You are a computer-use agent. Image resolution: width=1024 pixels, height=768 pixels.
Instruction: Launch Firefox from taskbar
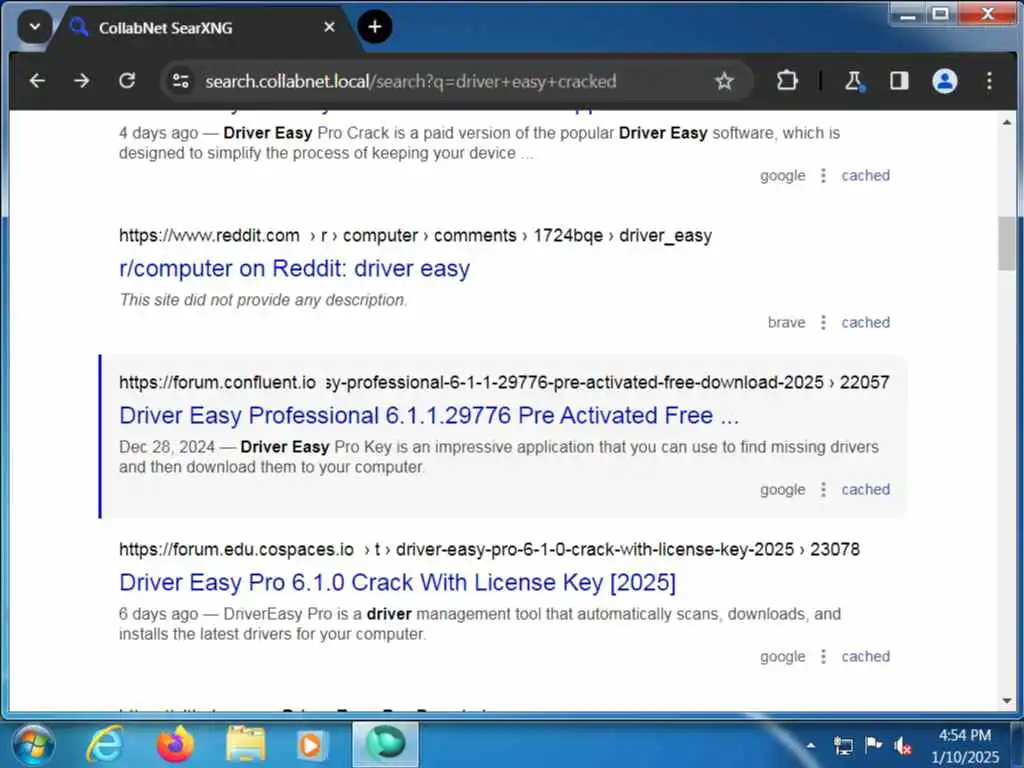pyautogui.click(x=175, y=744)
